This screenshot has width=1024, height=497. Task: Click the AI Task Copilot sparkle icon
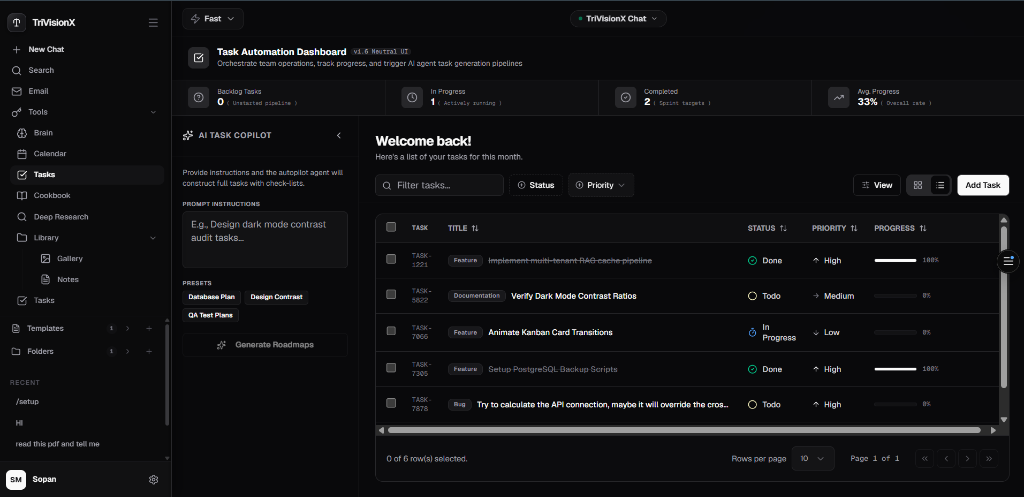(188, 135)
